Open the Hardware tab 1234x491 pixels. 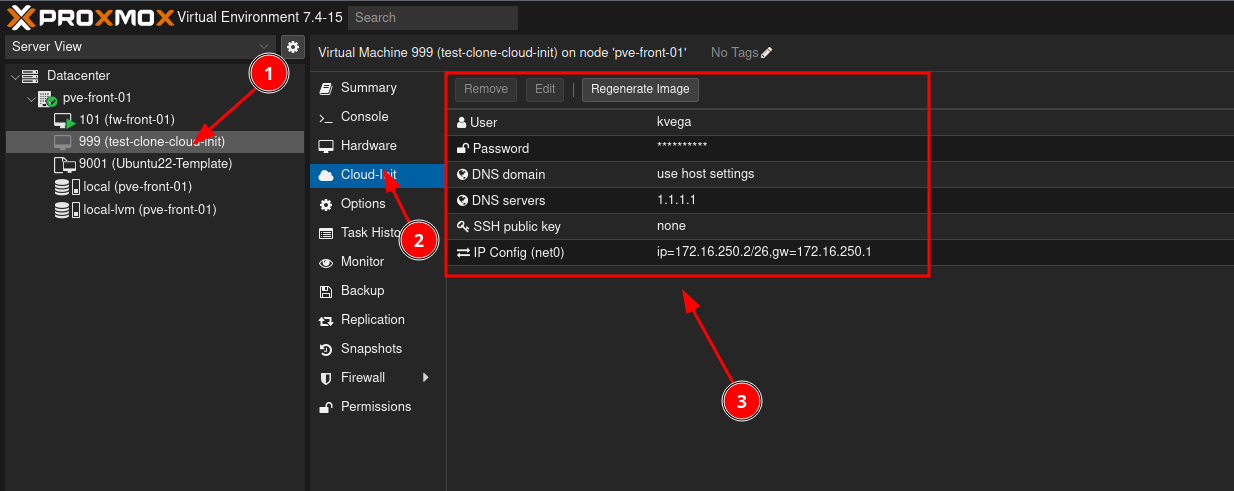(368, 146)
